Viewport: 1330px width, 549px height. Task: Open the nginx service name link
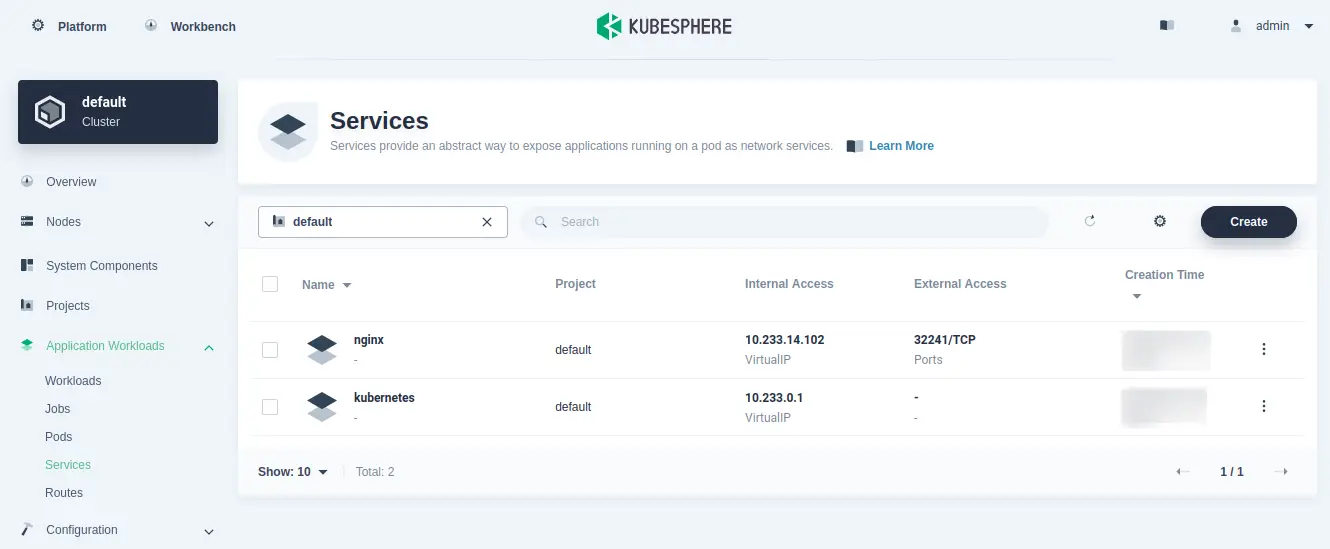click(369, 340)
